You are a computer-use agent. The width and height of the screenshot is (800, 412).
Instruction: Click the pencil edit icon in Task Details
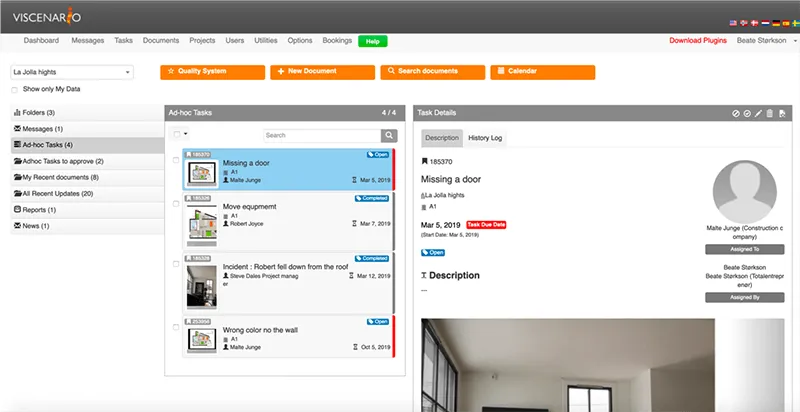[758, 114]
